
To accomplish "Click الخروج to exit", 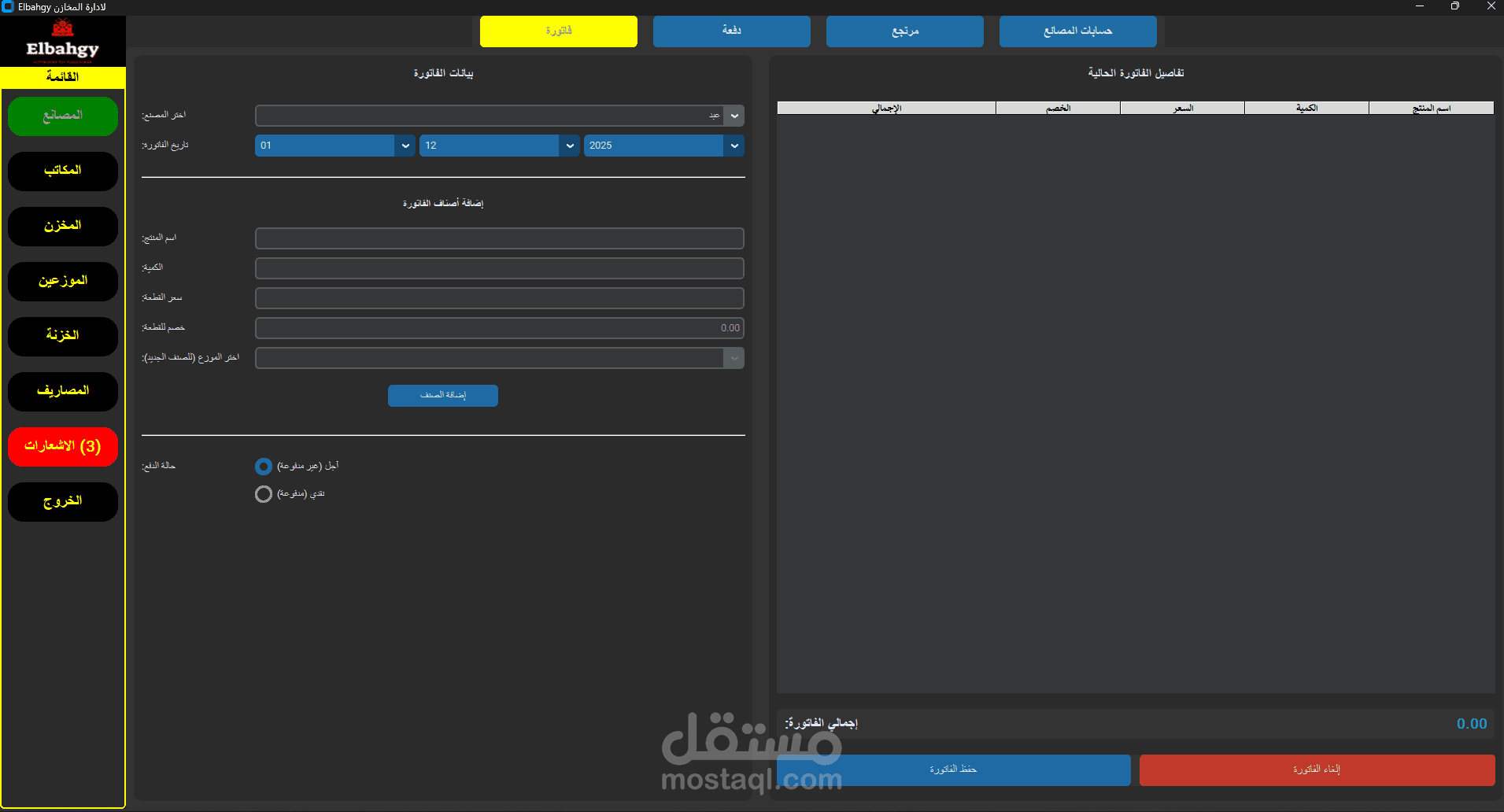I will tap(62, 501).
